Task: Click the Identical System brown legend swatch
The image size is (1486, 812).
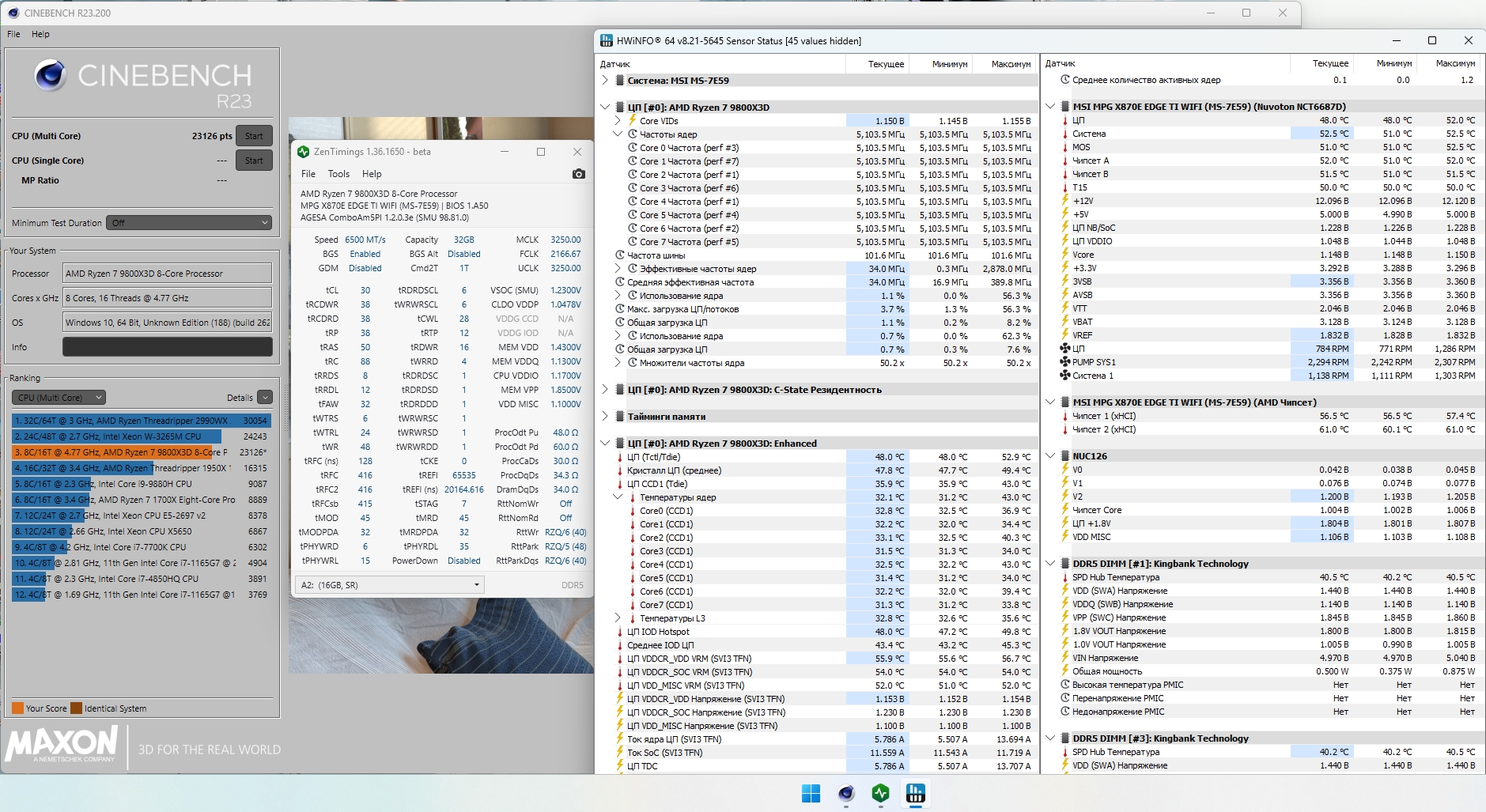Action: [x=76, y=708]
